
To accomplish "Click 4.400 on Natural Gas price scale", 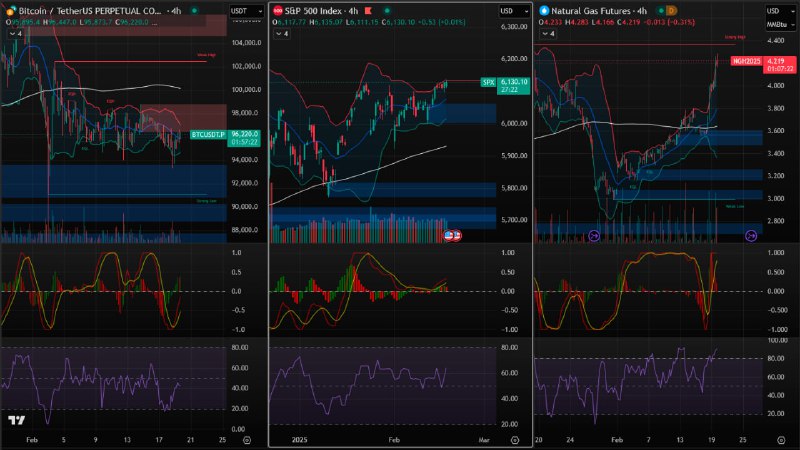I will tap(776, 40).
